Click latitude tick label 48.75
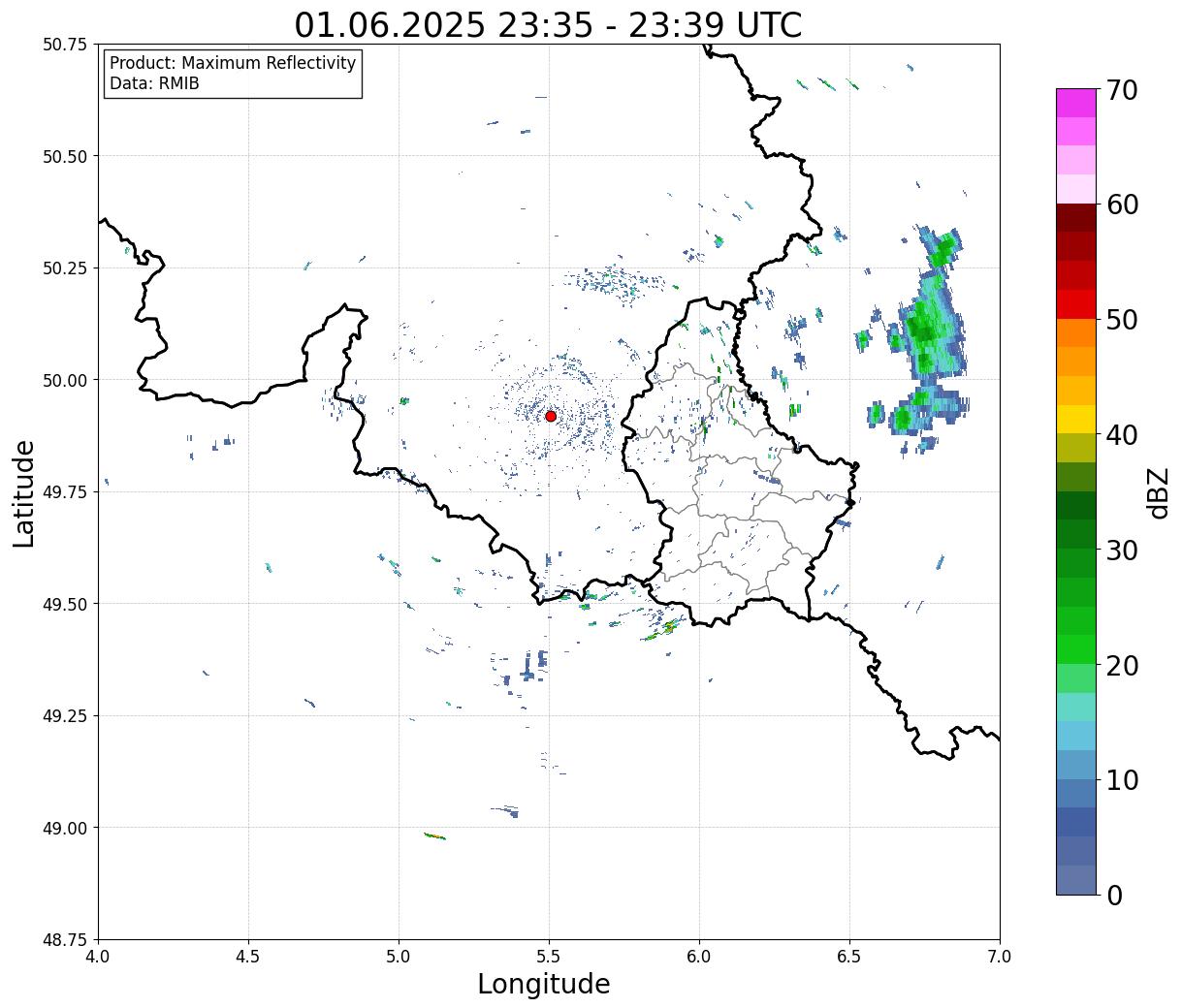1182x1008 pixels. tap(65, 940)
